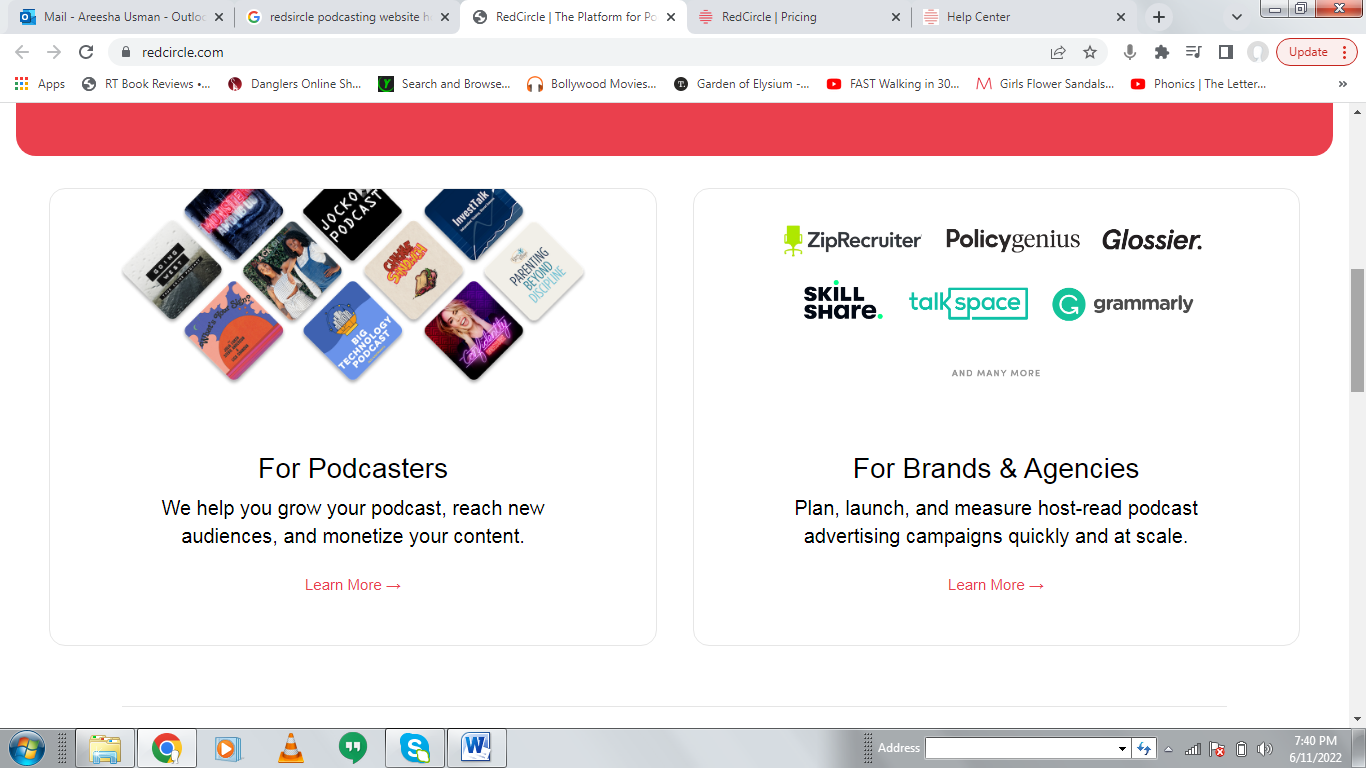The image size is (1366, 768).
Task: Go back to the previous page
Action: pyautogui.click(x=22, y=52)
